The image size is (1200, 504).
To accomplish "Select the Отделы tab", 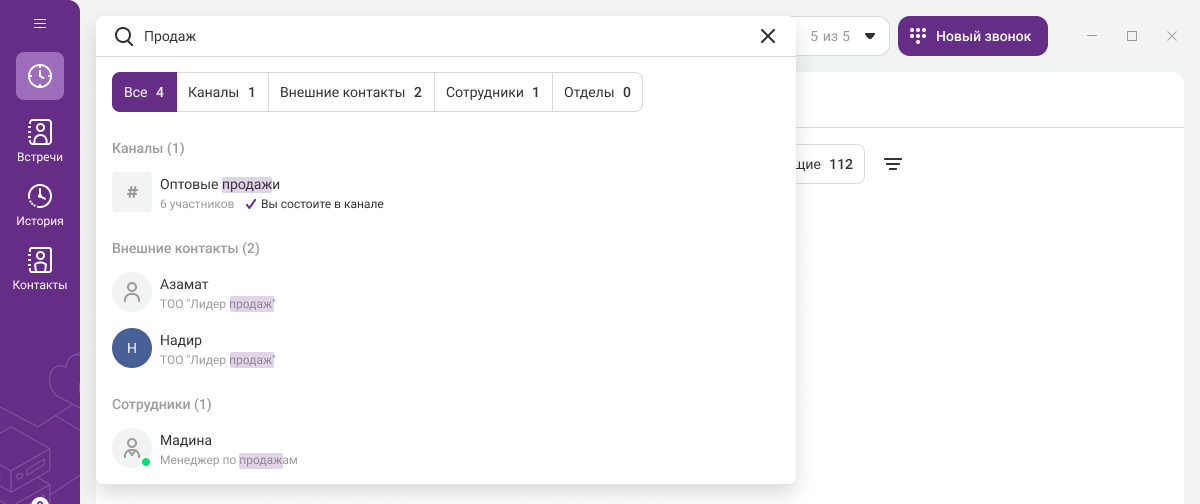I will [x=597, y=92].
